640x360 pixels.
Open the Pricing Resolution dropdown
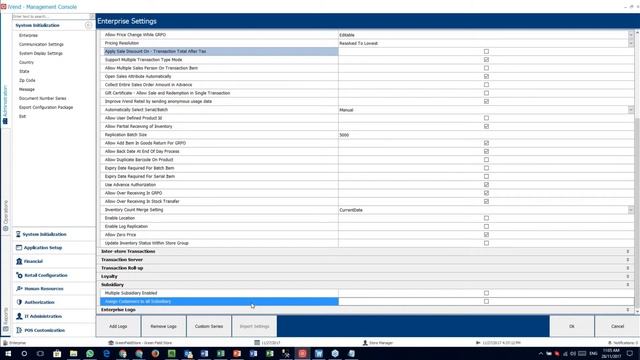coord(631,43)
